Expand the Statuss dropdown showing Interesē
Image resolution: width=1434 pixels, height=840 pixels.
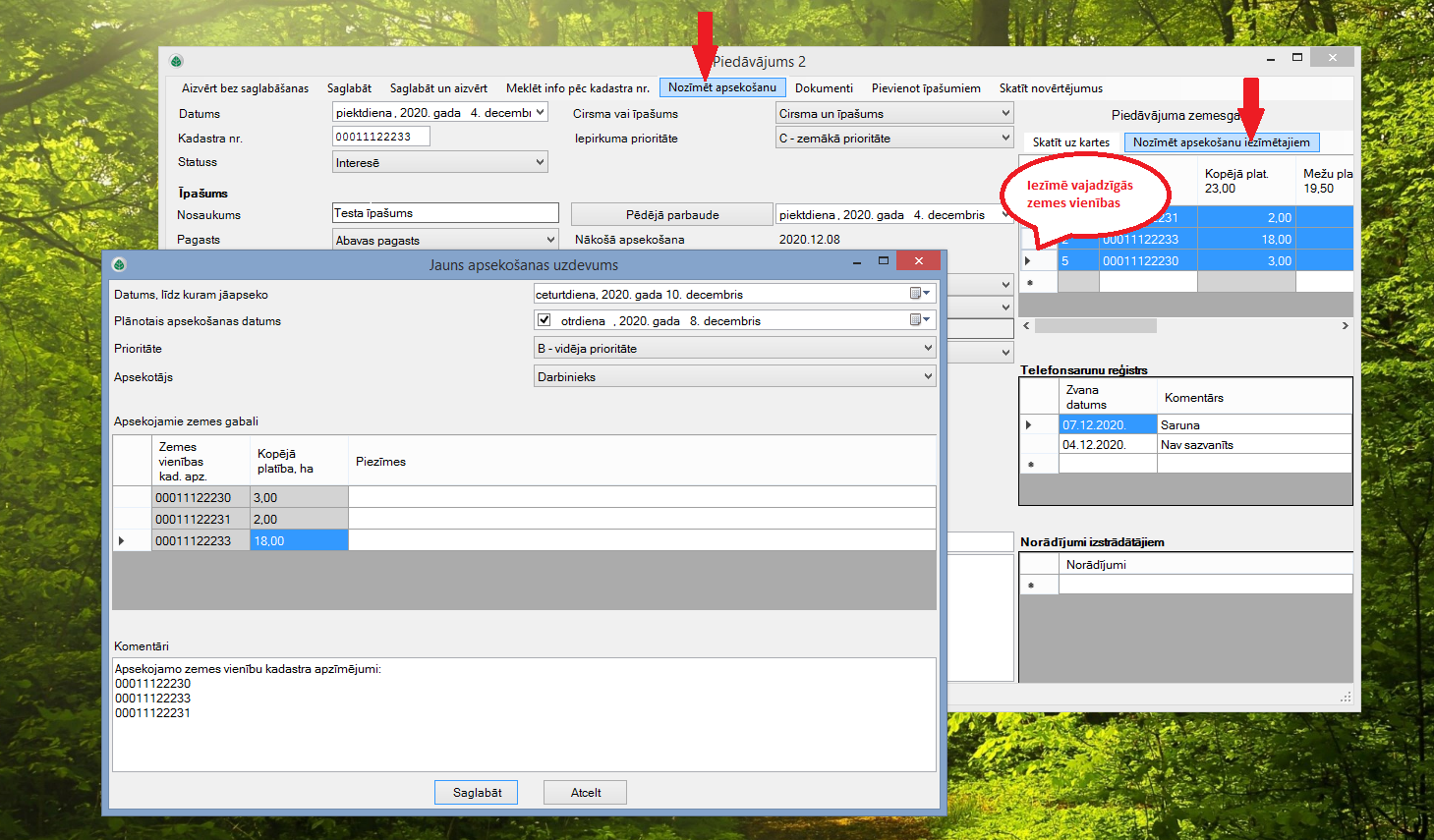540,162
